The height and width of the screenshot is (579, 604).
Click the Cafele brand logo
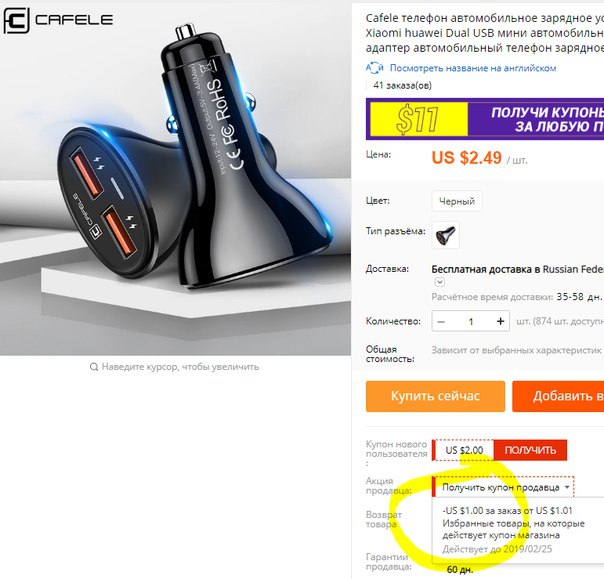58,20
